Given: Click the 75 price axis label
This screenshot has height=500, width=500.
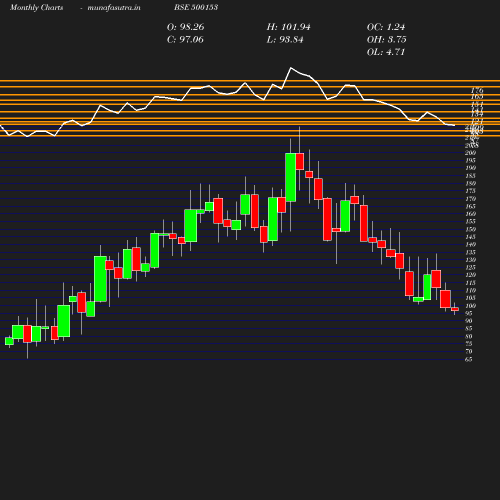Looking at the screenshot, I should pyautogui.click(x=469, y=344).
